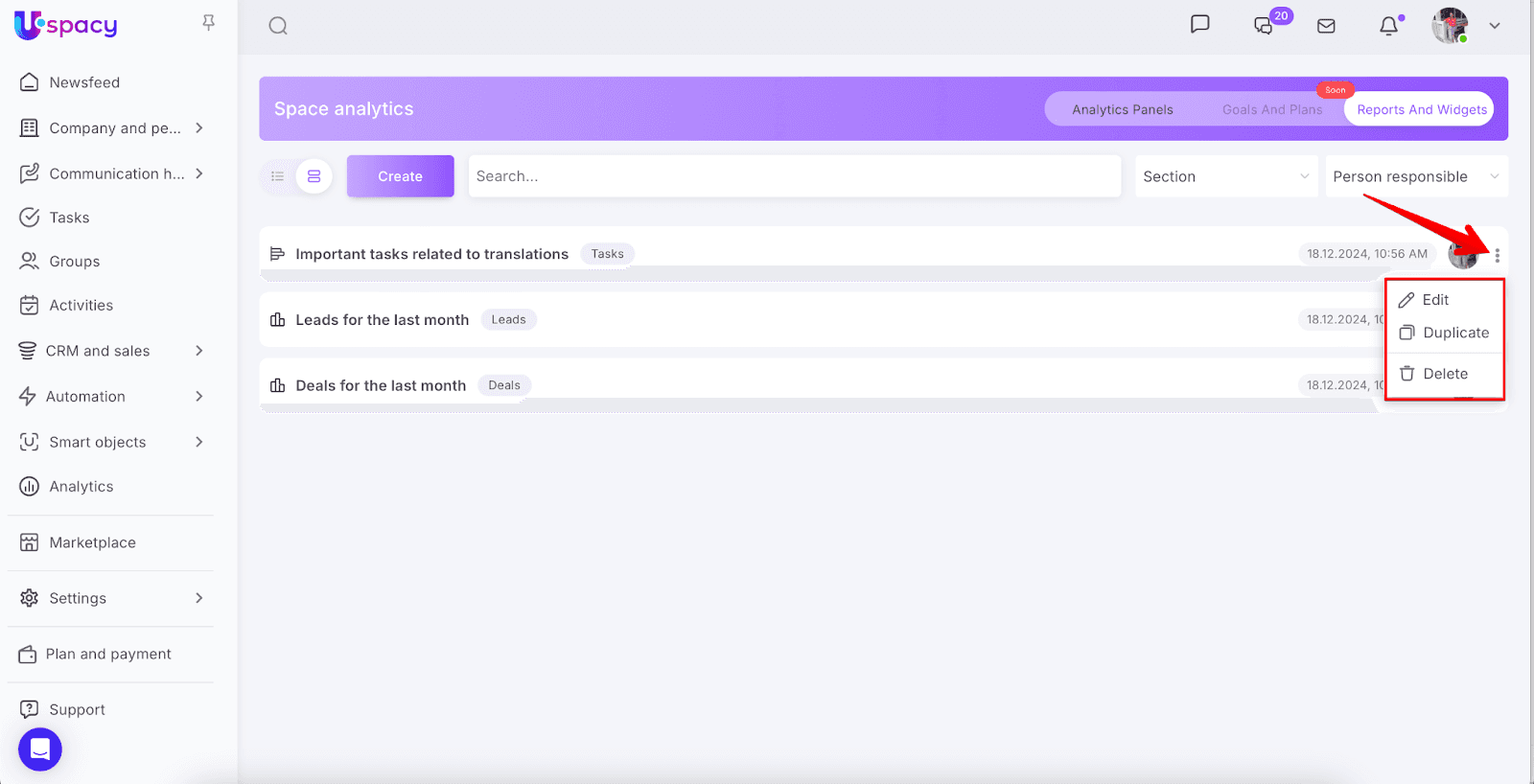Click the search magnifier icon in top bar
Screen dimensions: 1534x784
[x=278, y=26]
